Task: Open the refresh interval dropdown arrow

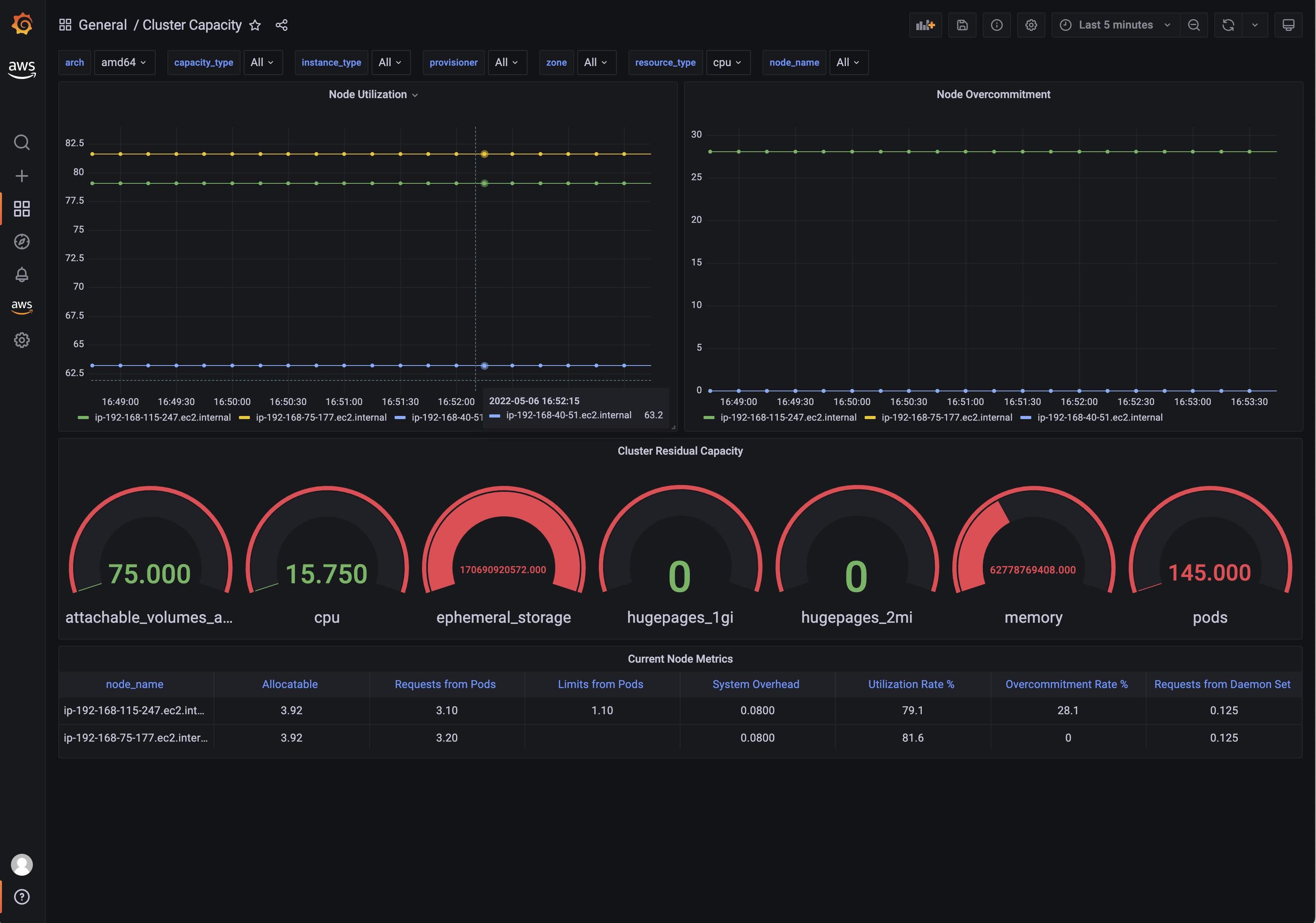Action: pyautogui.click(x=1255, y=25)
